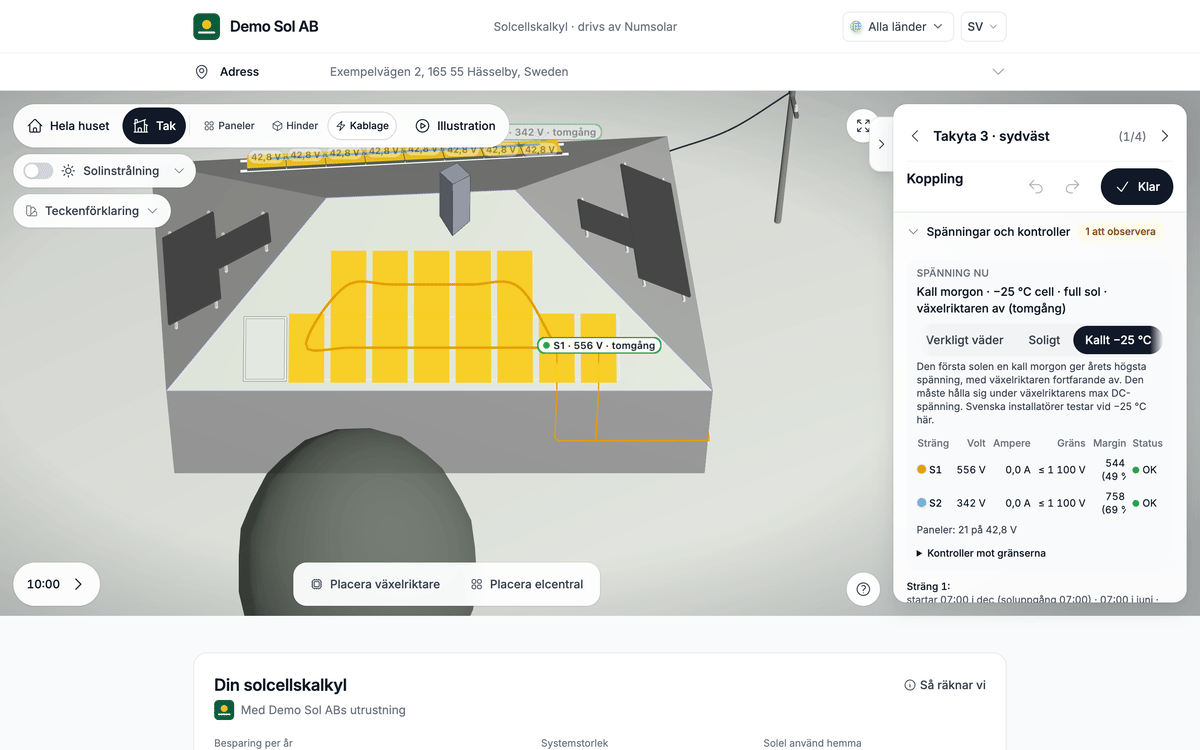Click the Takyta 3 · sydväst heading
The height and width of the screenshot is (750, 1200).
click(x=991, y=136)
